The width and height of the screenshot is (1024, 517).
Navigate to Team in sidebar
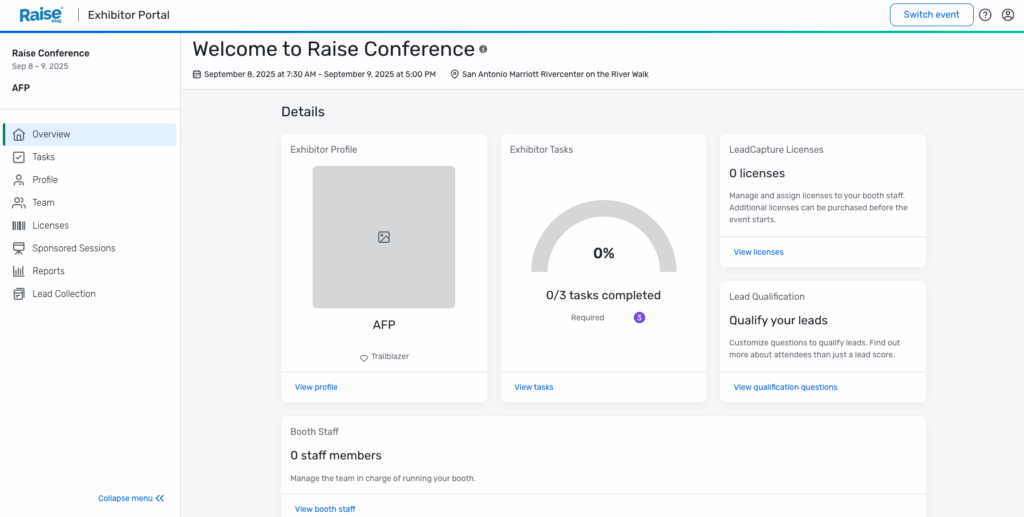(89, 203)
